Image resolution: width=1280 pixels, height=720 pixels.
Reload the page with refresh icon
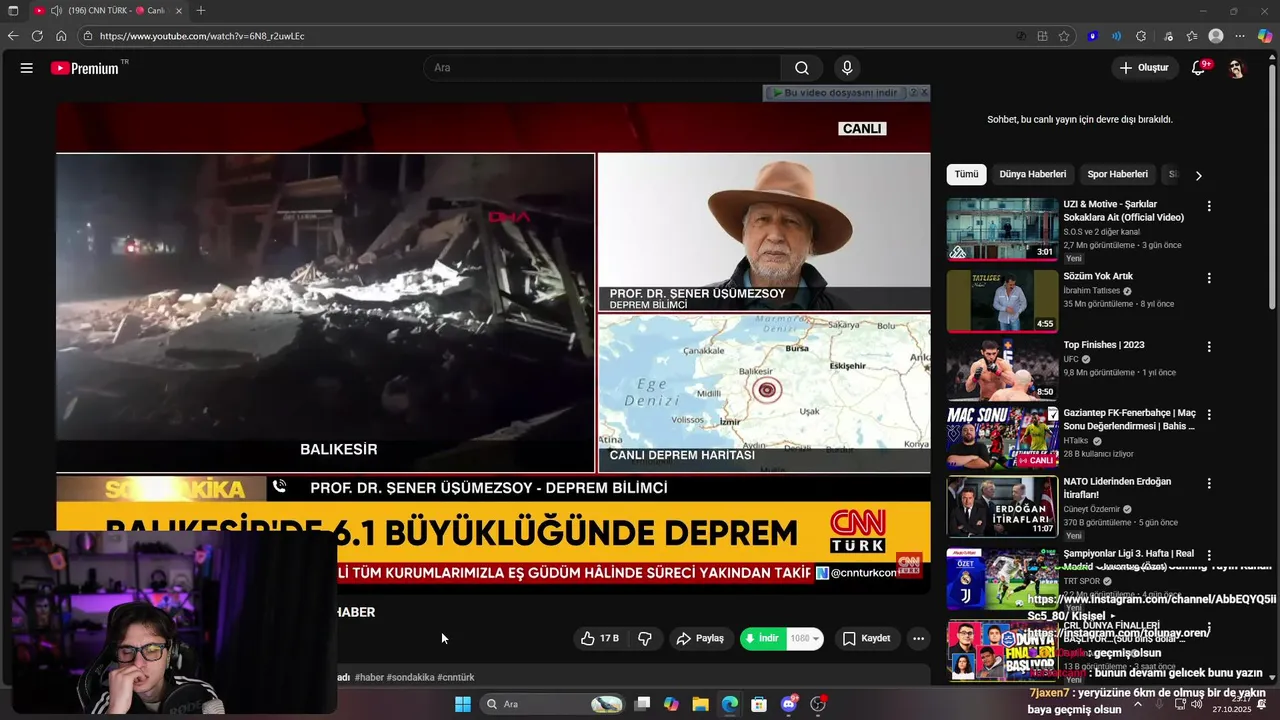[x=37, y=36]
